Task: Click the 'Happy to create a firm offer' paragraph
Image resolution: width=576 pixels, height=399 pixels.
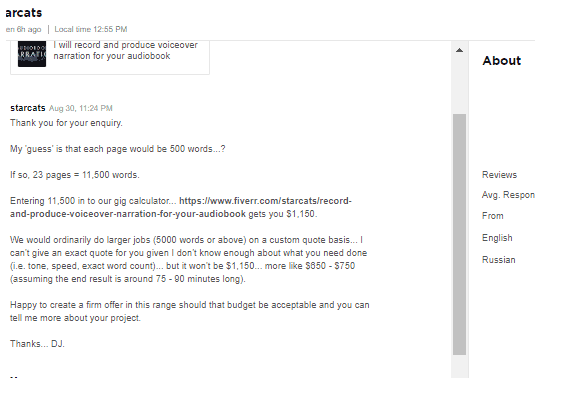Action: coord(190,311)
